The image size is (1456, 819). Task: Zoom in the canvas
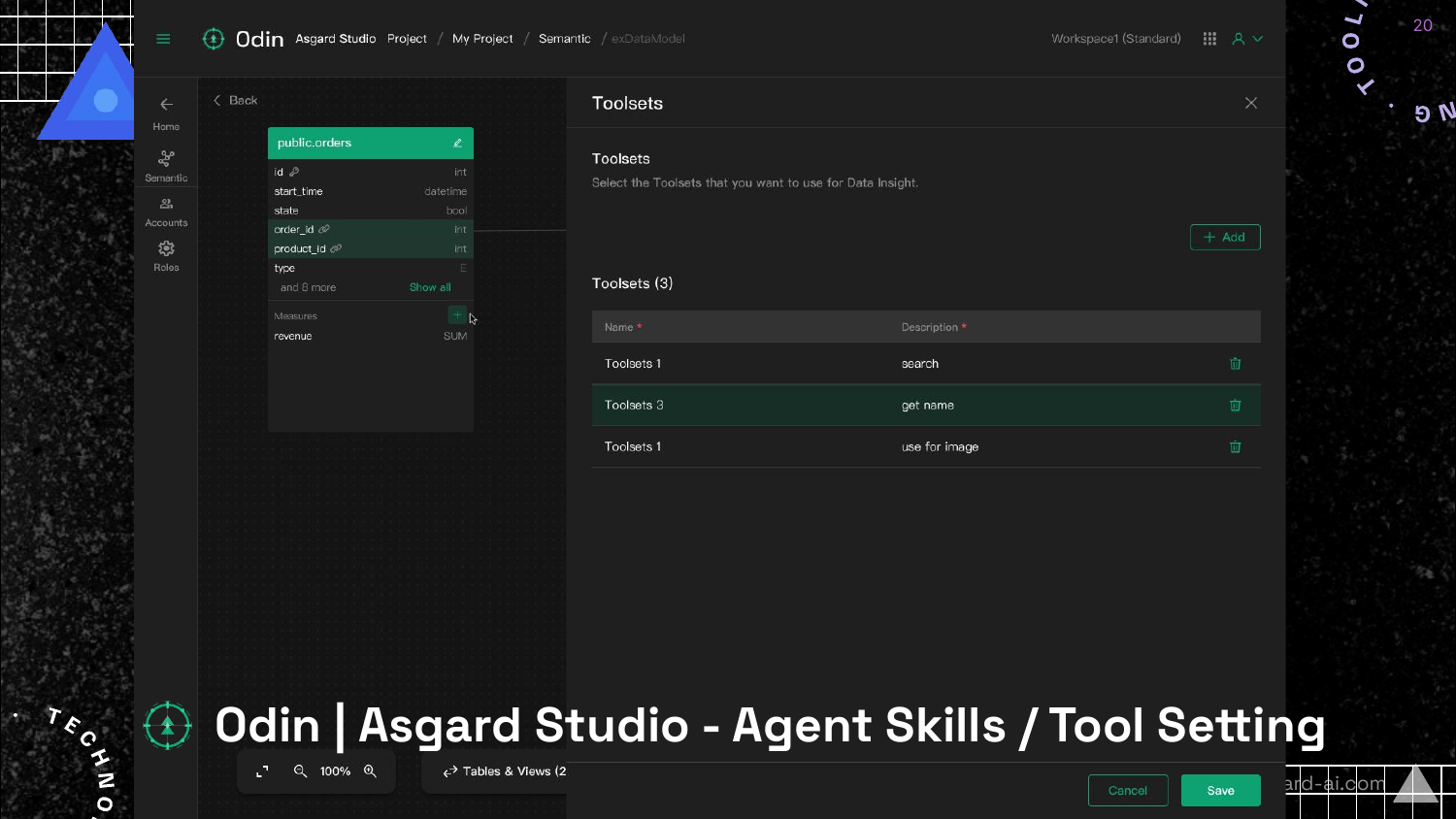click(370, 771)
